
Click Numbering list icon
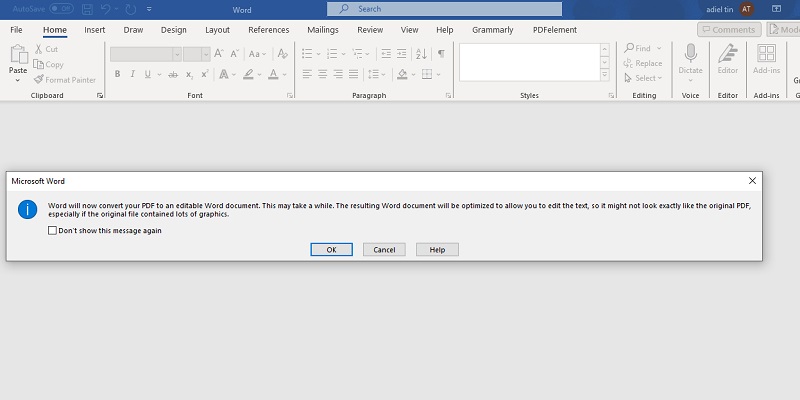[332, 54]
